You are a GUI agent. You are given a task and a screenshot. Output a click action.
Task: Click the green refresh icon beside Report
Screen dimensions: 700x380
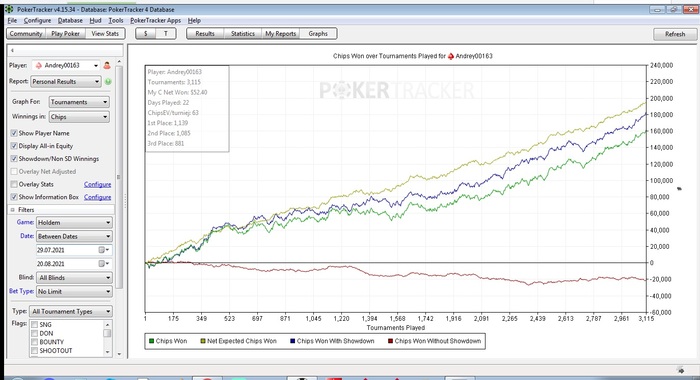point(108,82)
